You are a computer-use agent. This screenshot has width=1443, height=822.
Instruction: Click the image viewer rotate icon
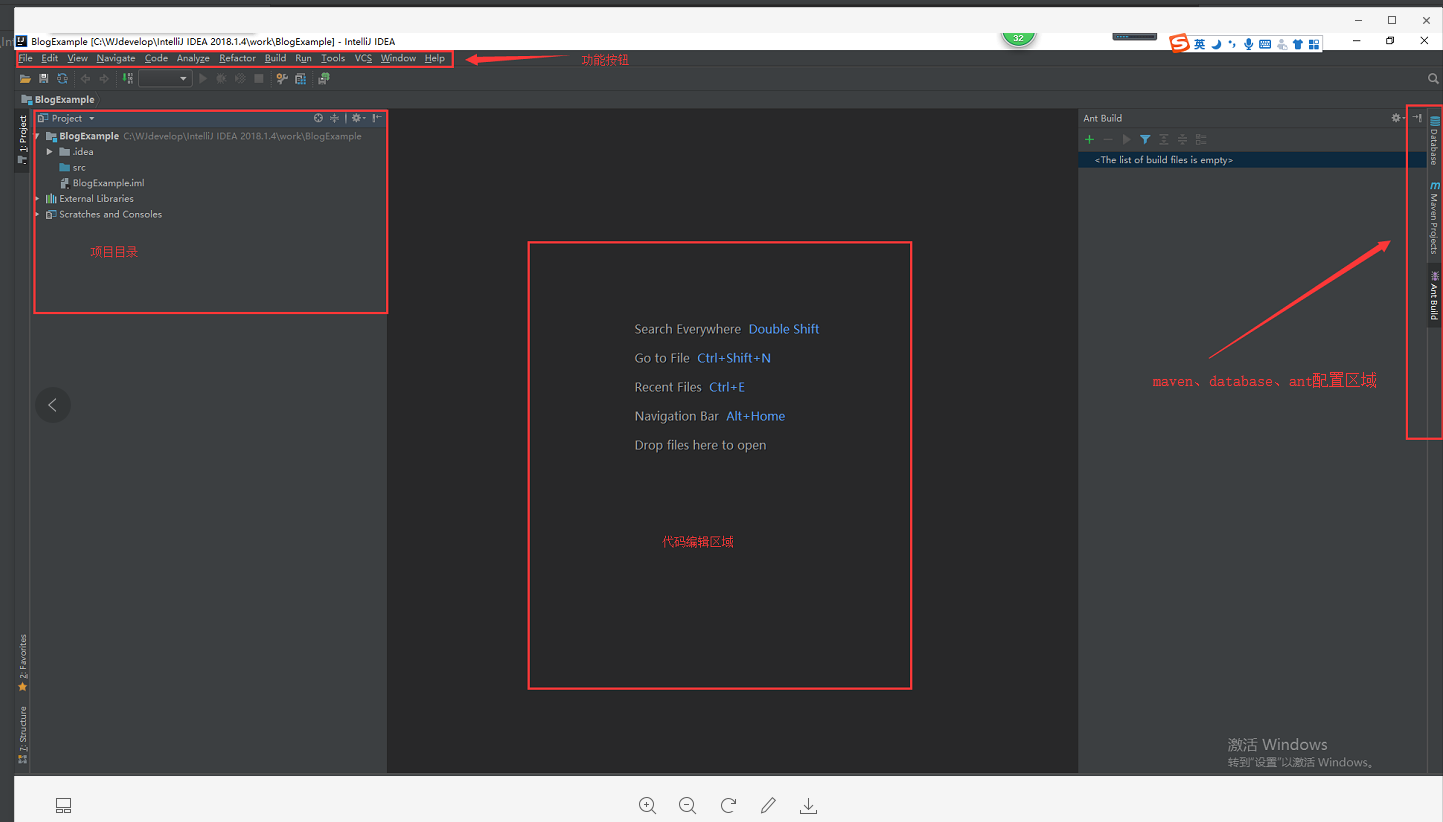[x=728, y=805]
